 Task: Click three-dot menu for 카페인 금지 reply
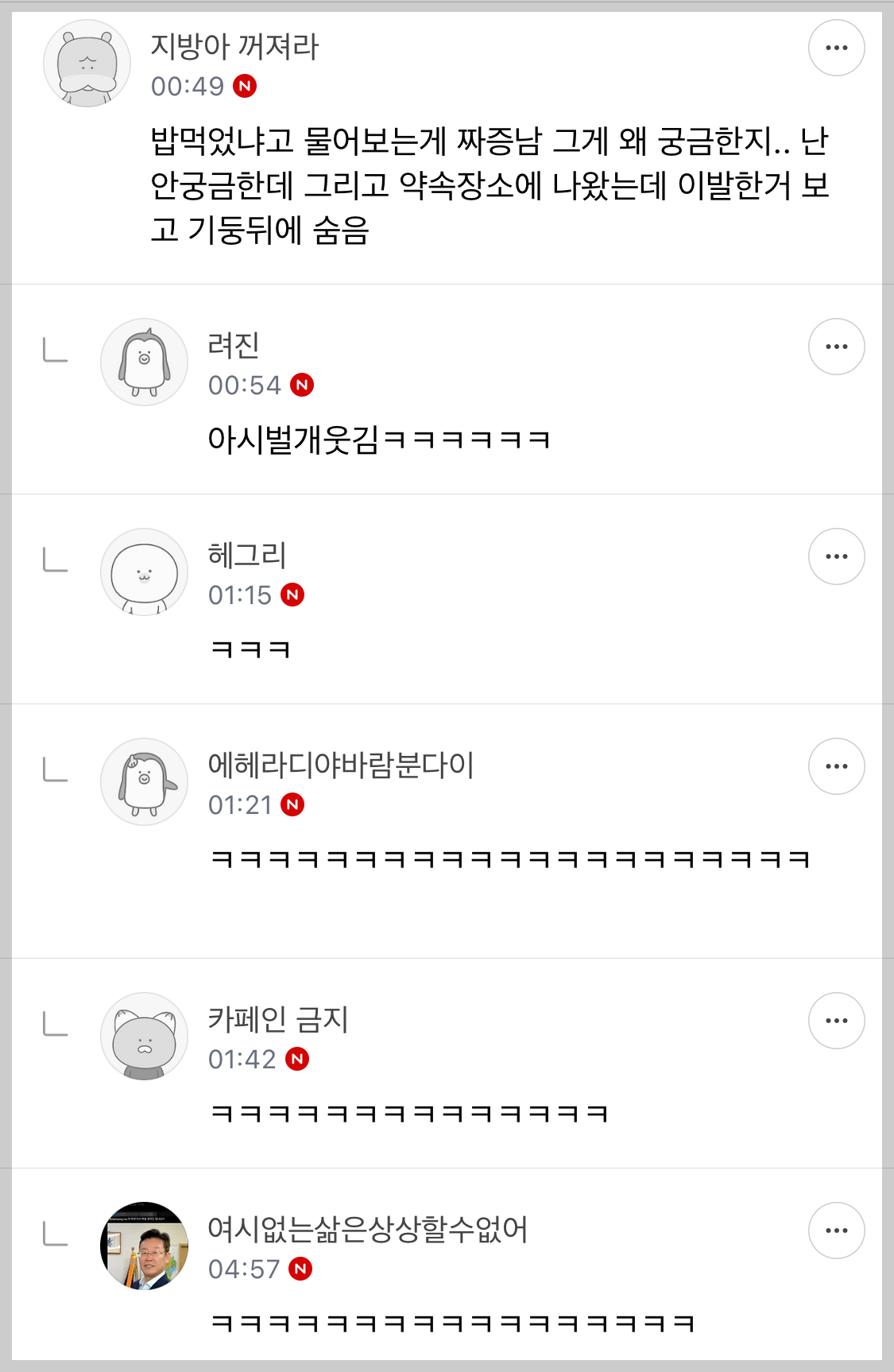[836, 1021]
